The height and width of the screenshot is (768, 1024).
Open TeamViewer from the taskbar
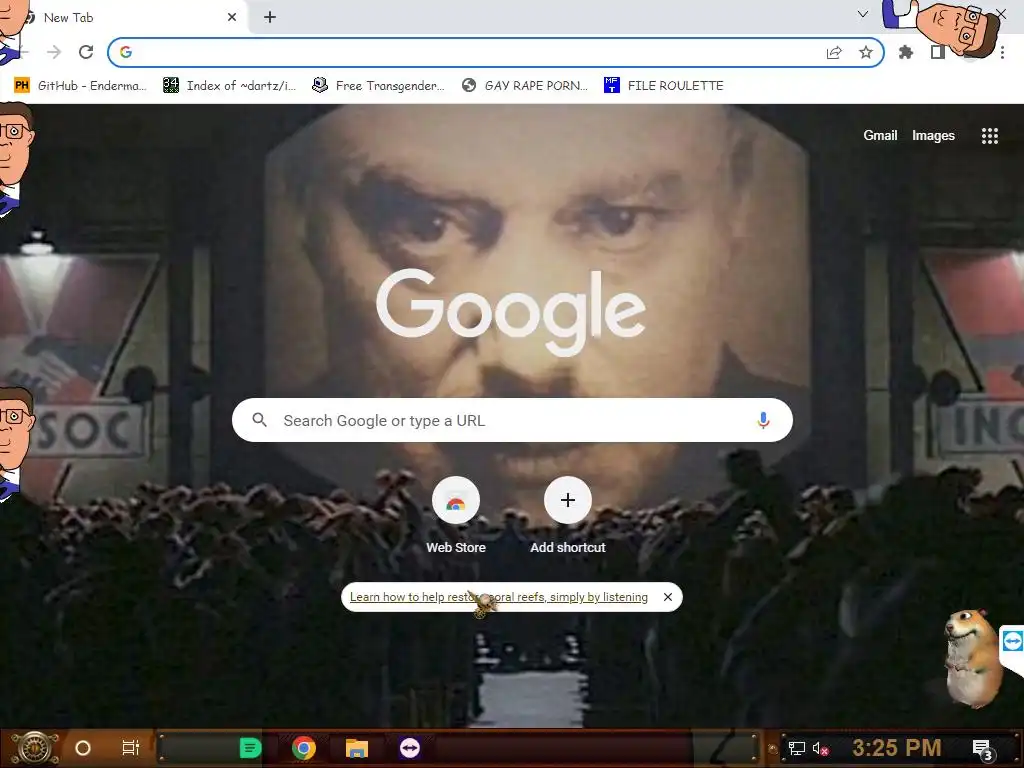[x=409, y=748]
